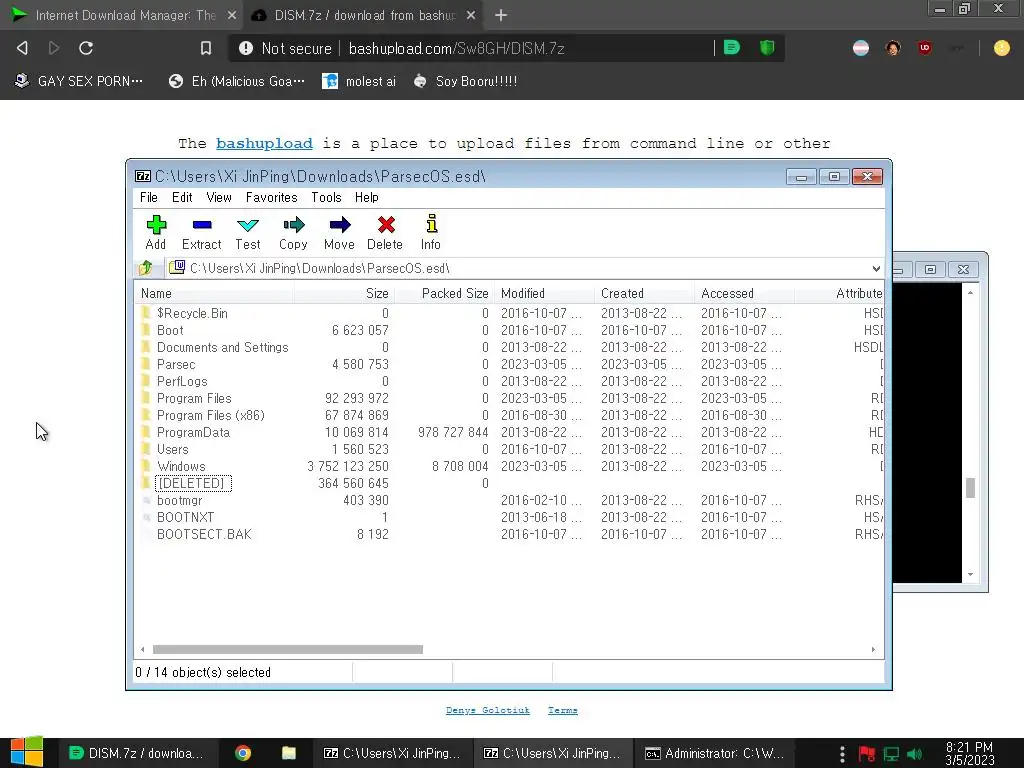
Task: Open the green shield extension icon
Action: point(767,48)
